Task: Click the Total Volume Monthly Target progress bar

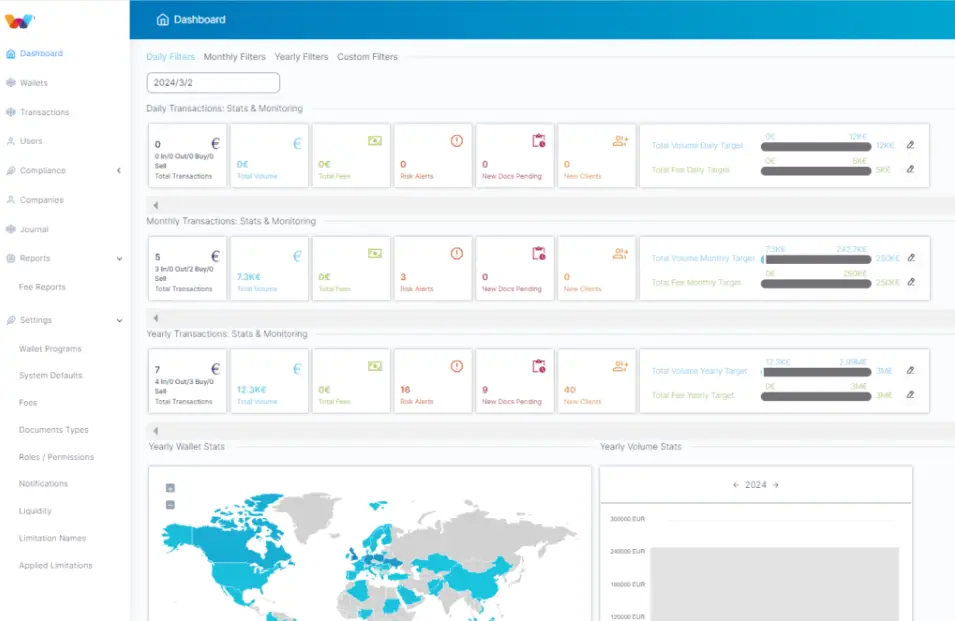Action: click(815, 258)
